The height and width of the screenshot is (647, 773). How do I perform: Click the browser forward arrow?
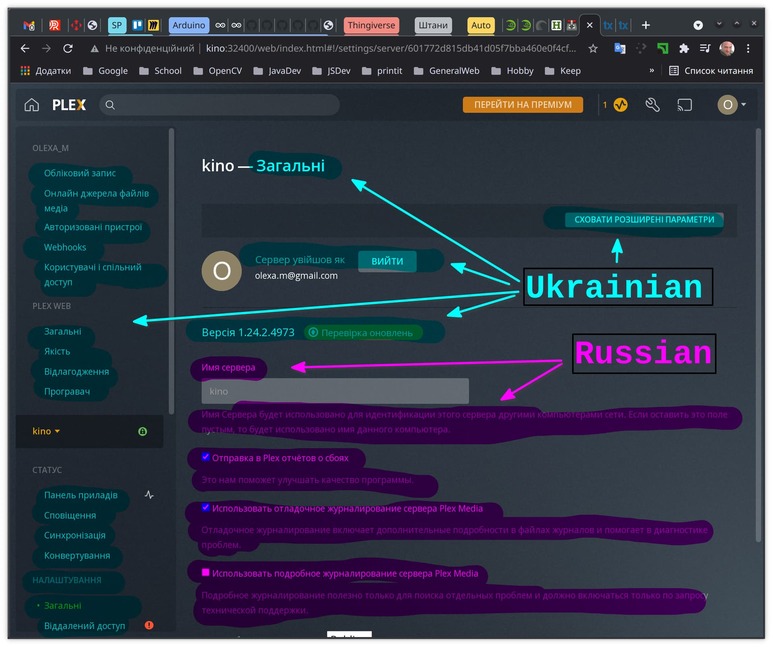(x=46, y=48)
